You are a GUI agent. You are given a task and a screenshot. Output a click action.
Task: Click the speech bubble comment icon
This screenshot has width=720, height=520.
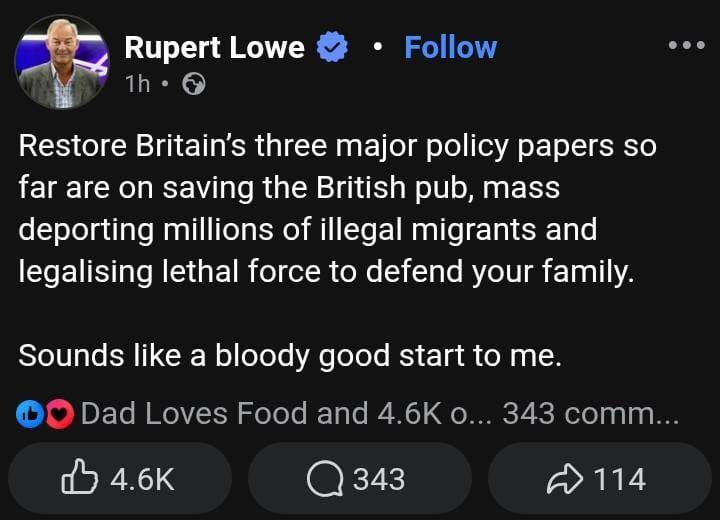pyautogui.click(x=325, y=480)
